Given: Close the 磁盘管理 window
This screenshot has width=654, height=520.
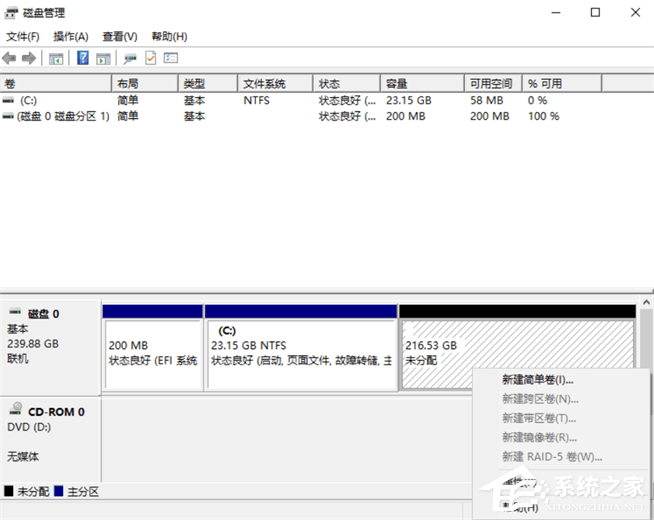Looking at the screenshot, I should pyautogui.click(x=635, y=13).
